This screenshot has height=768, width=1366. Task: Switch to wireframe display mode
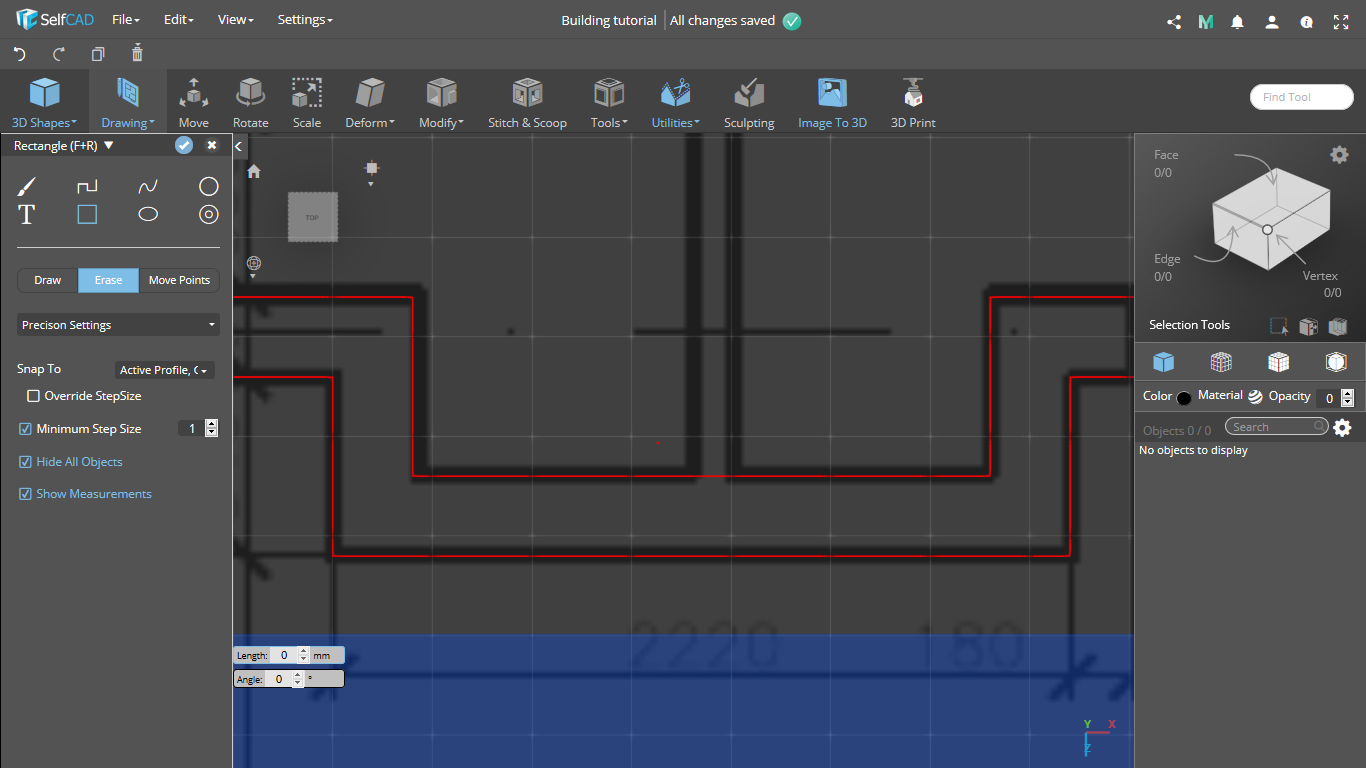point(1221,362)
